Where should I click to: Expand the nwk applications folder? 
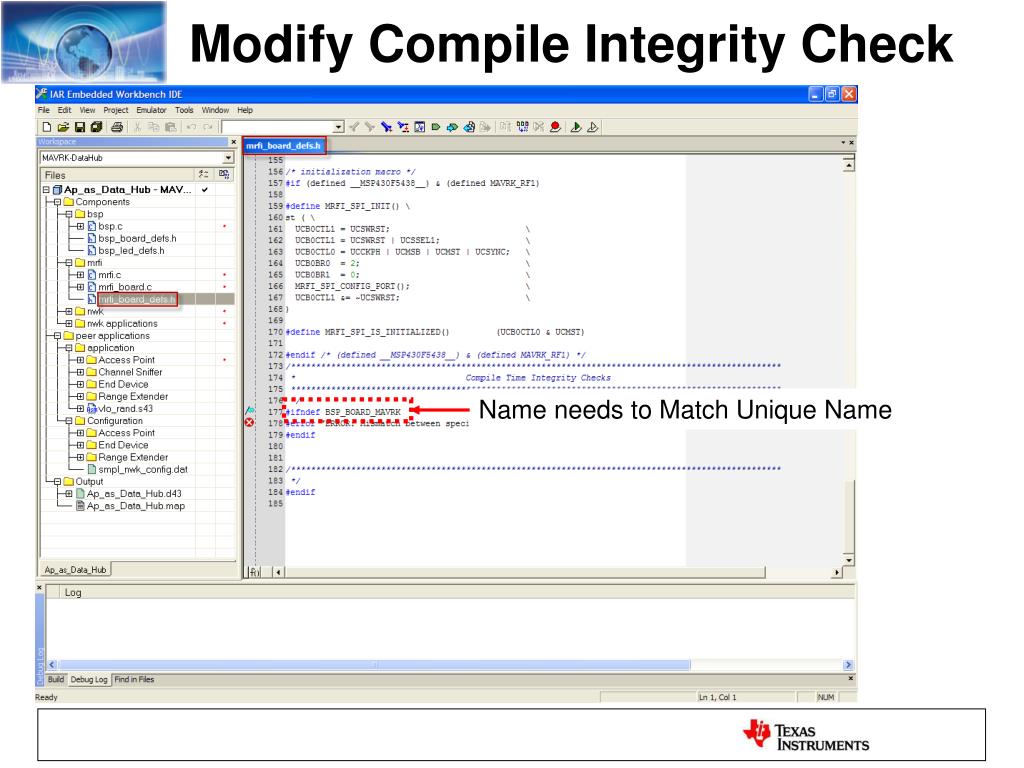[x=69, y=324]
